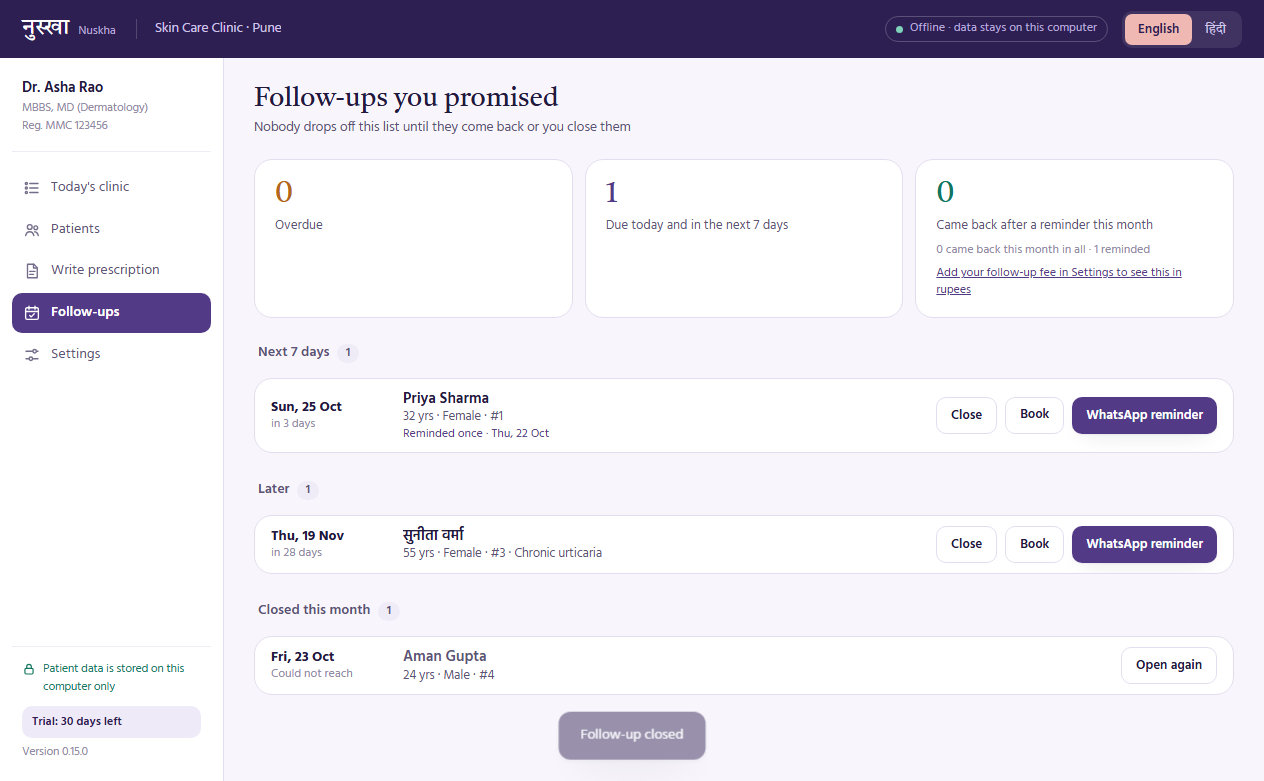Click patient name सुनीता वर्मा

pos(433,535)
